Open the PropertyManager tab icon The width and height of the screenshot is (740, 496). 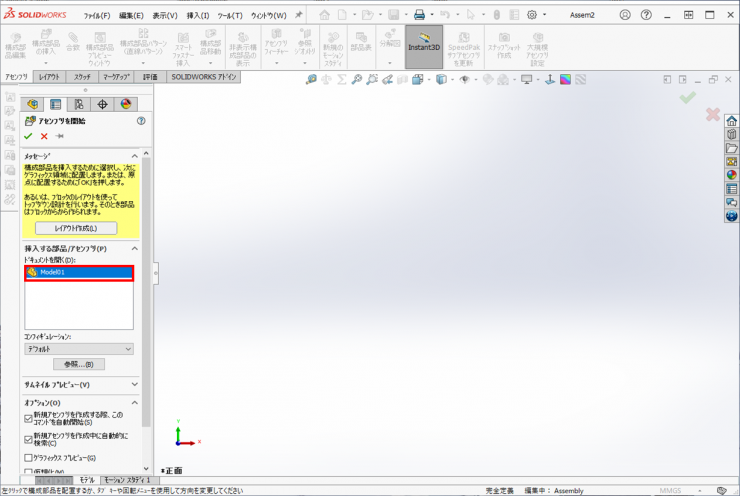pyautogui.click(x=56, y=104)
